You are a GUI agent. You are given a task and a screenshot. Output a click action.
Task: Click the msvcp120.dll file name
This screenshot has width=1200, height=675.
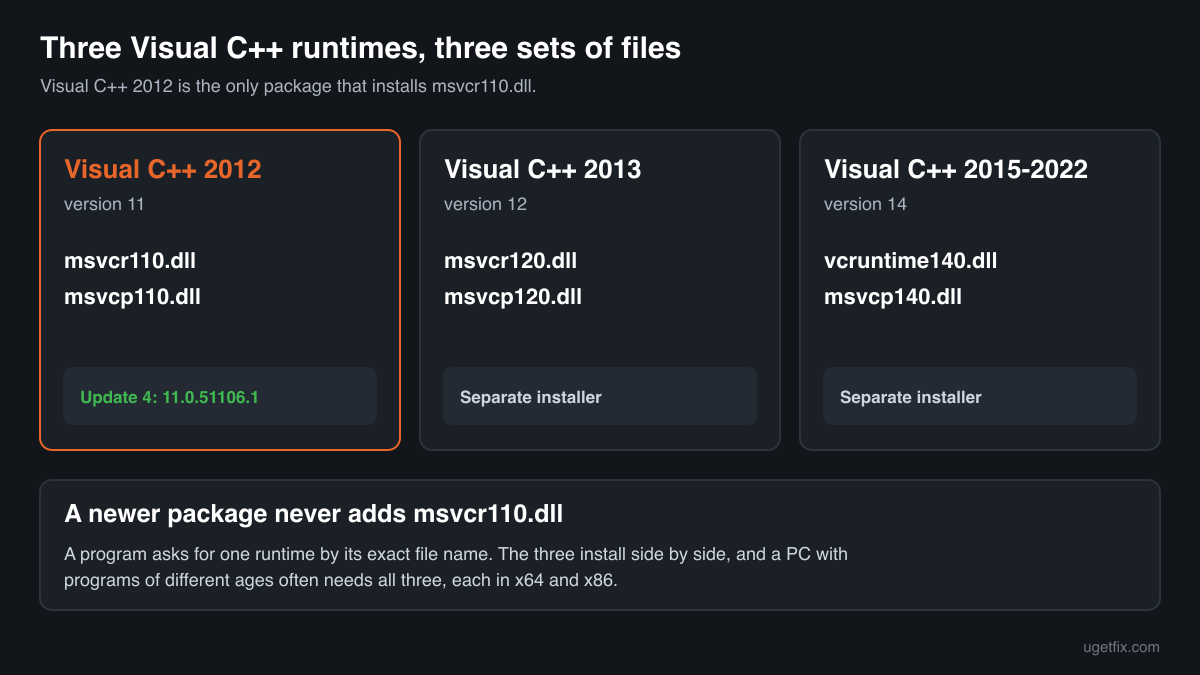point(513,297)
